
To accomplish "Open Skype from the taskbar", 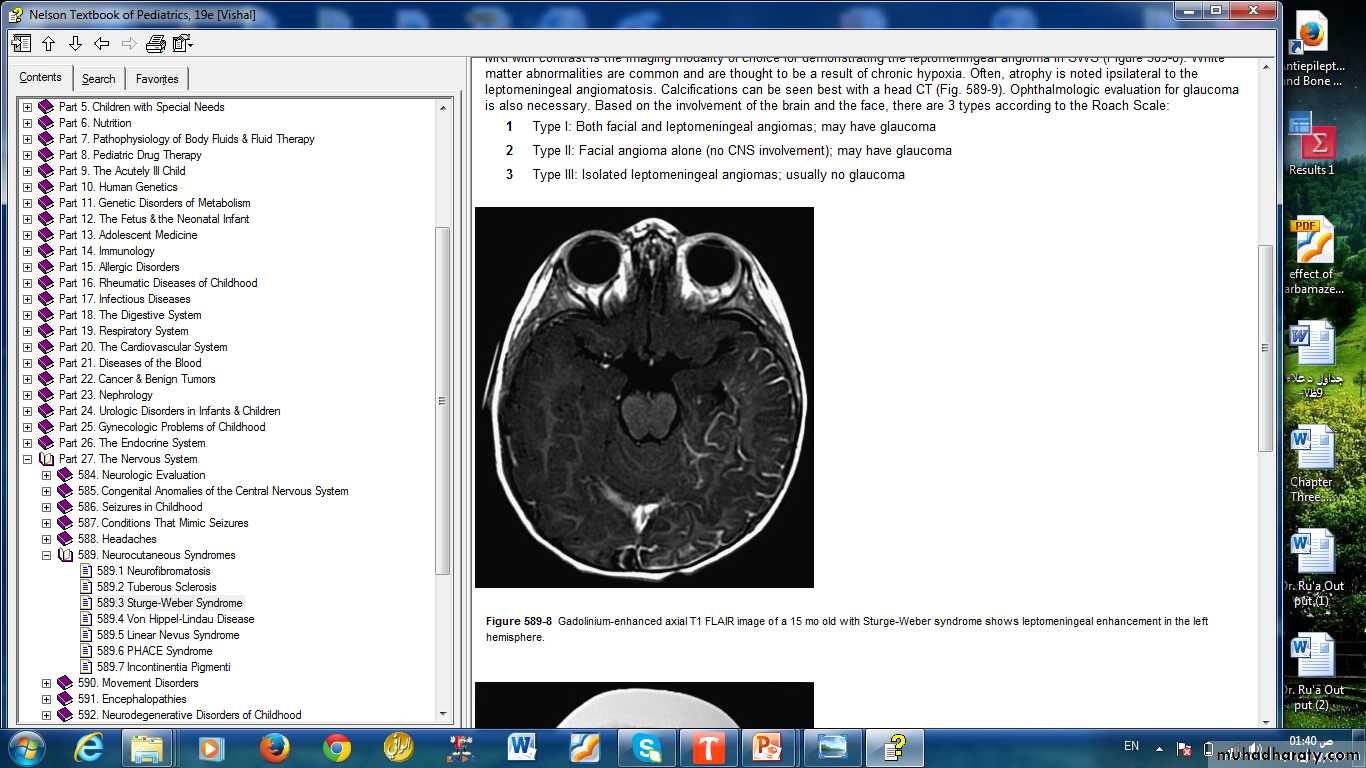I will (x=647, y=747).
